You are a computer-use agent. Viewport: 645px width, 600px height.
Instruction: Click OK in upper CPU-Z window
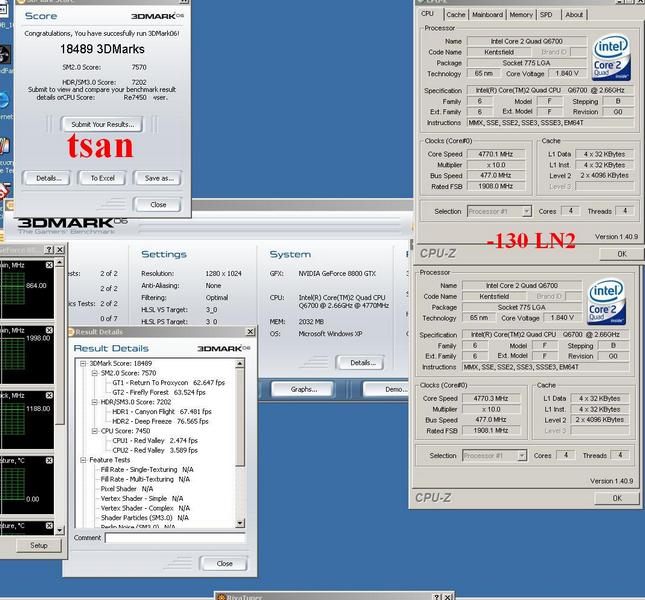pos(622,254)
